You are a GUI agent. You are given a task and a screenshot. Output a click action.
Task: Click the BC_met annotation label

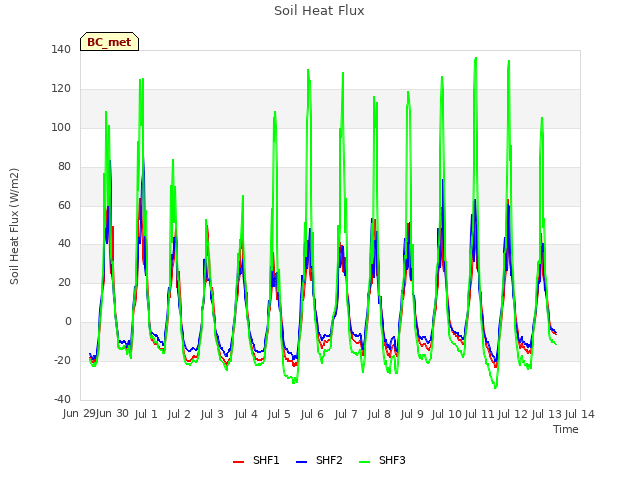109,42
